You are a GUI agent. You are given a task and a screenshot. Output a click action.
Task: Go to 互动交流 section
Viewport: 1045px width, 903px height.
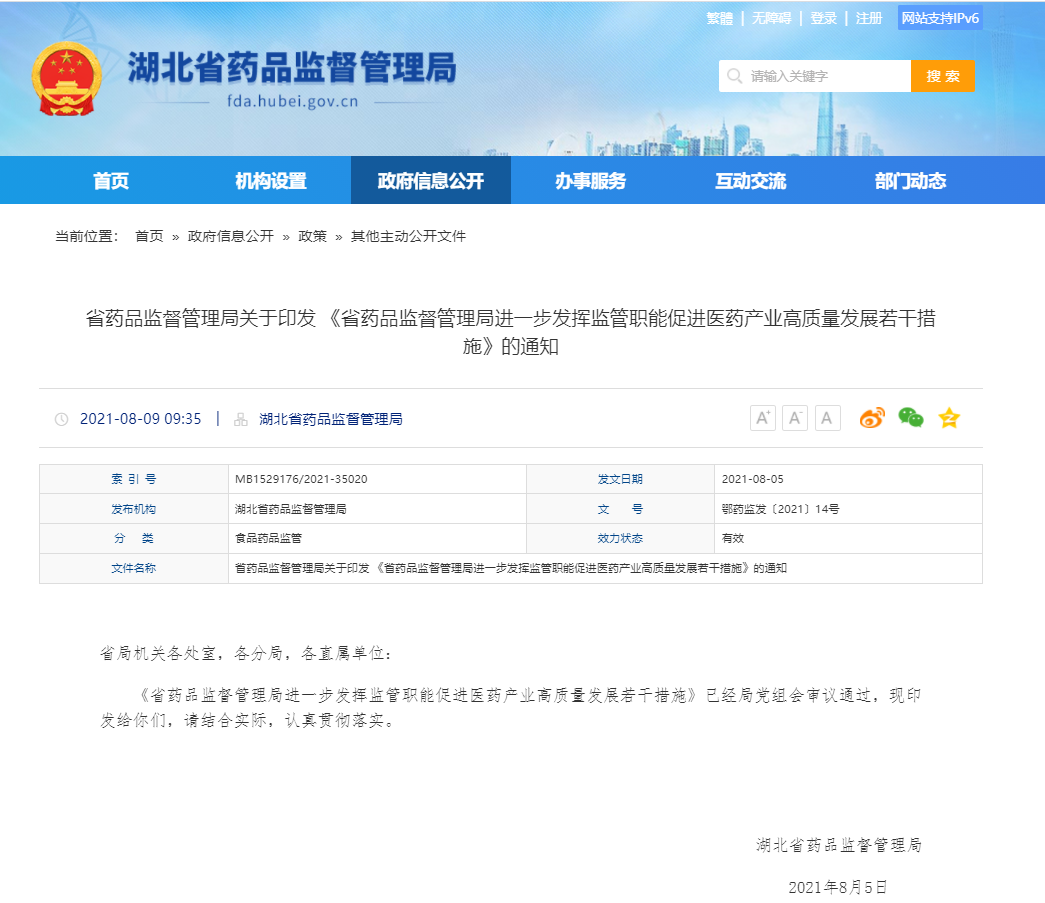point(750,181)
